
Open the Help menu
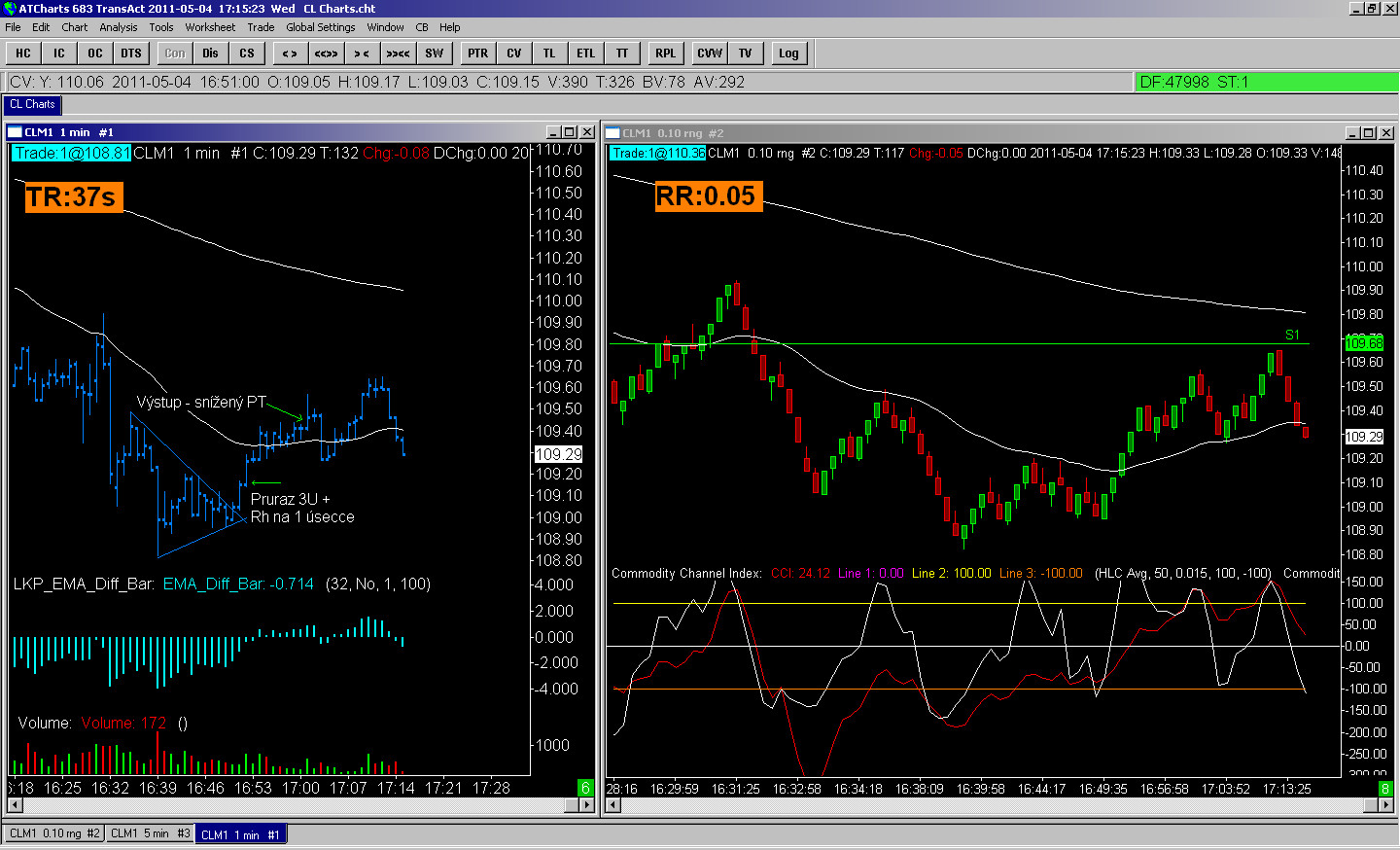click(450, 27)
